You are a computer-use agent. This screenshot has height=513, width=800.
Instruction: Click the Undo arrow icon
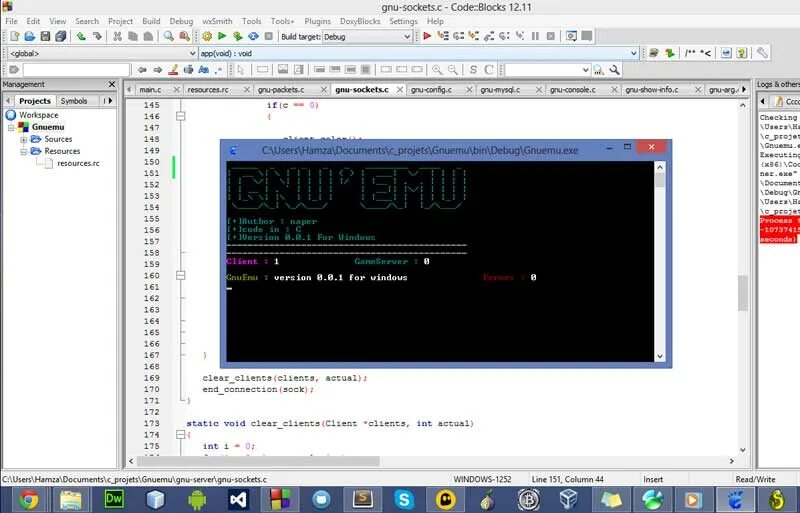click(81, 36)
